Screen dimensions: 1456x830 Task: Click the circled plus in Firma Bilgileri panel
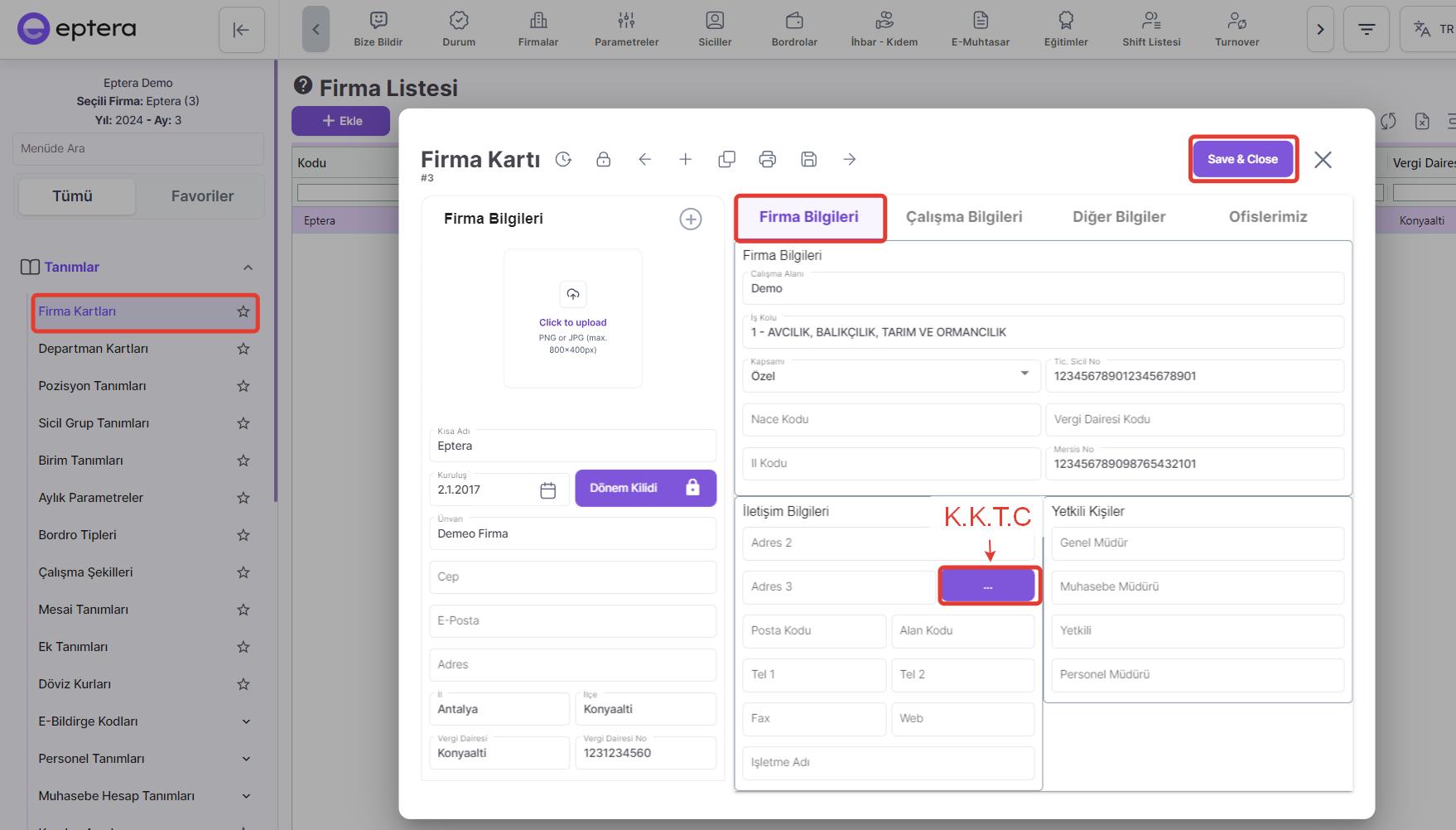(690, 219)
